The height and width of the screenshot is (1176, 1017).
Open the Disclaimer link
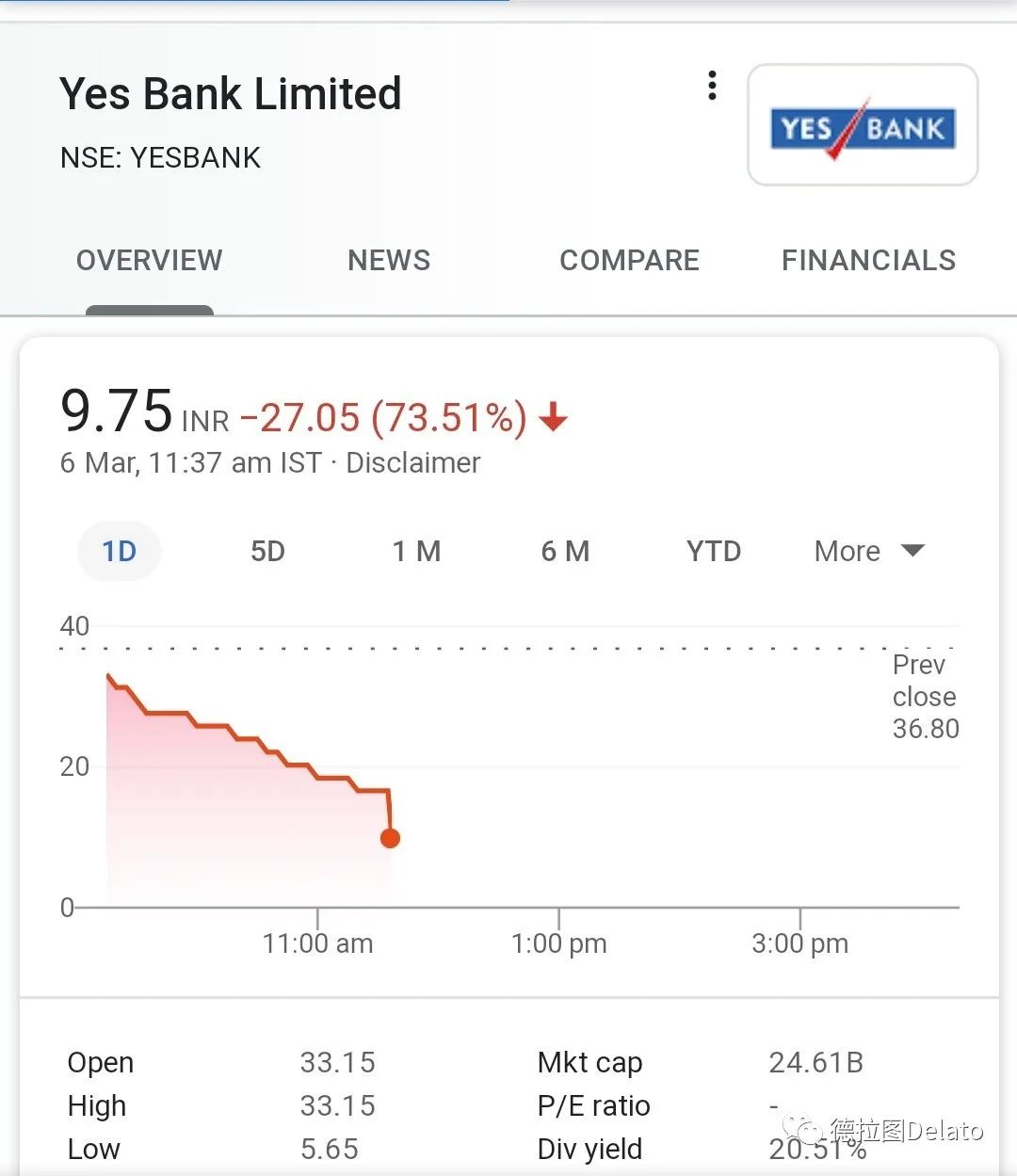413,462
